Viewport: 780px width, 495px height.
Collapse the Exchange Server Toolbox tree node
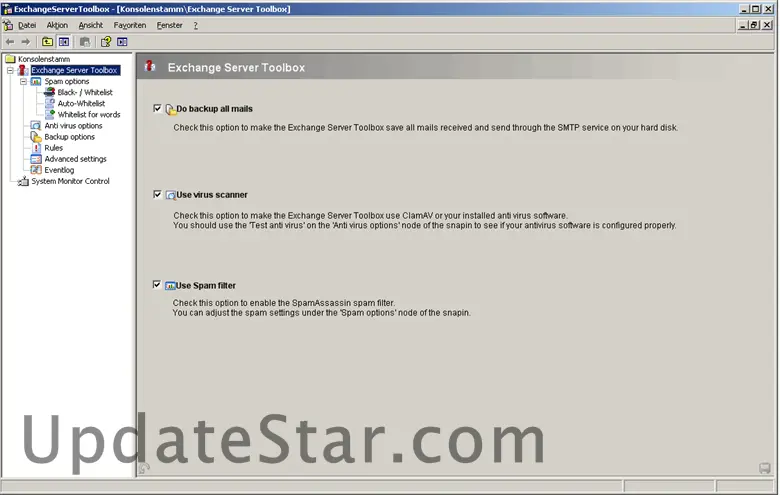[x=10, y=70]
